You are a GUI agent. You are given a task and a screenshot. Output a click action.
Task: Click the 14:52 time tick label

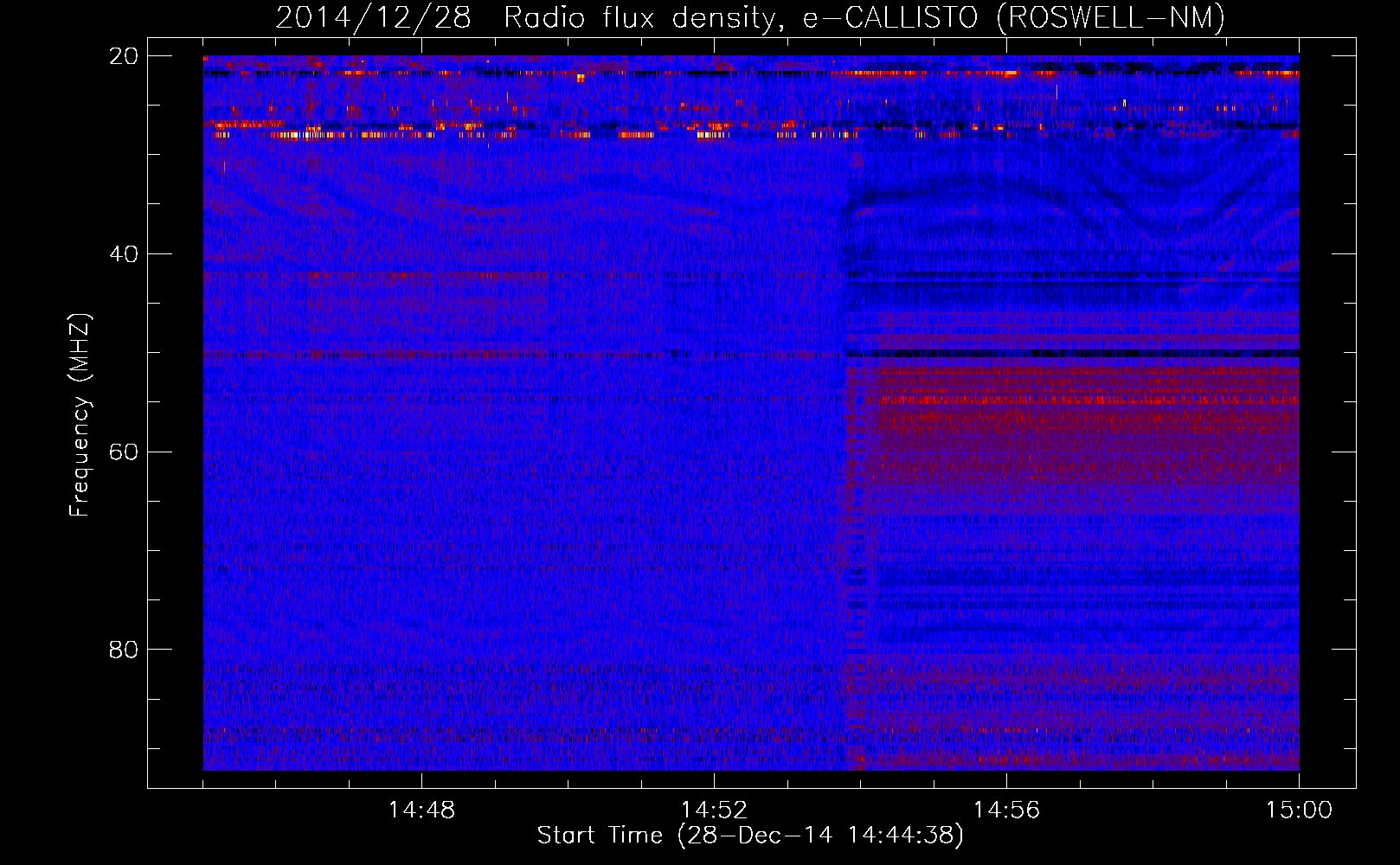[714, 811]
